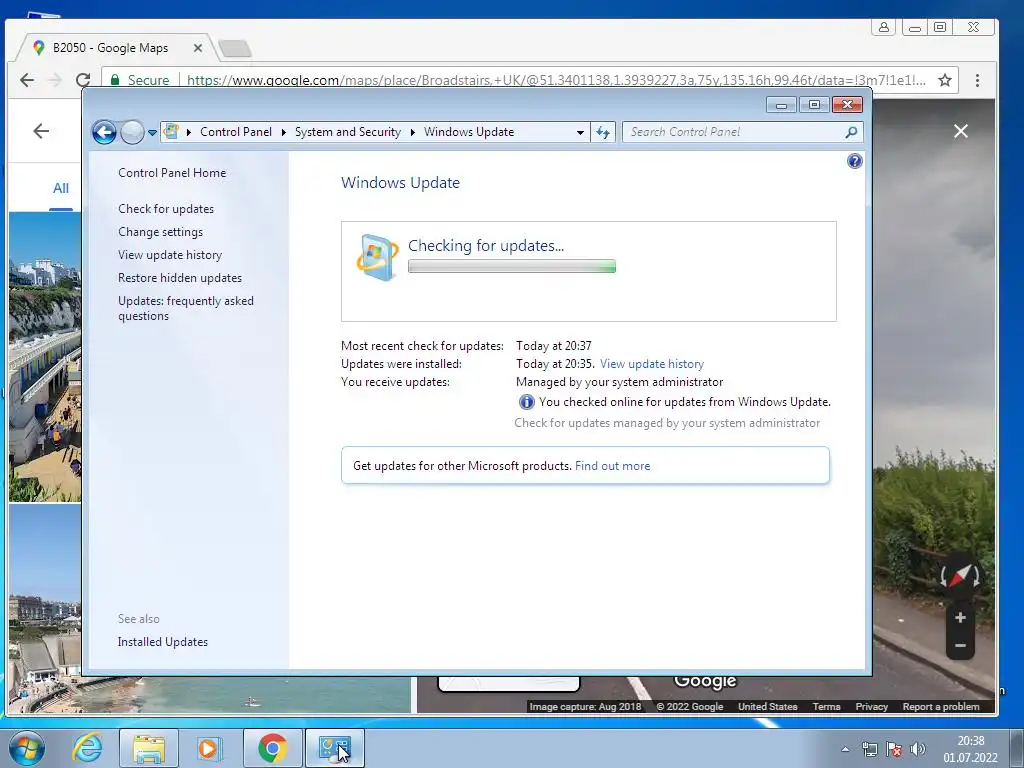
Task: Reload the Chrome page
Action: (x=83, y=80)
